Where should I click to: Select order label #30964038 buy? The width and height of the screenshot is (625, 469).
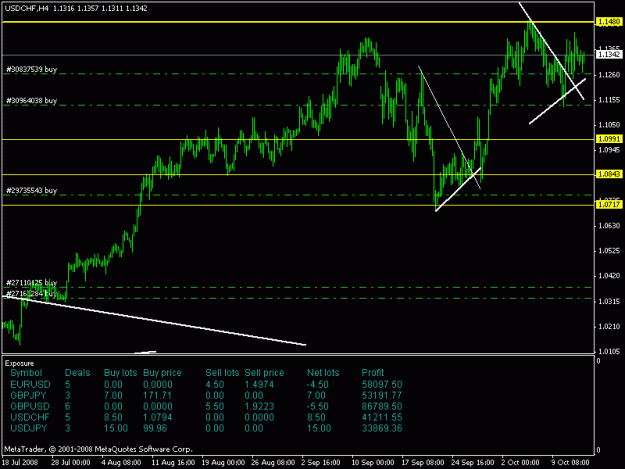(31, 101)
